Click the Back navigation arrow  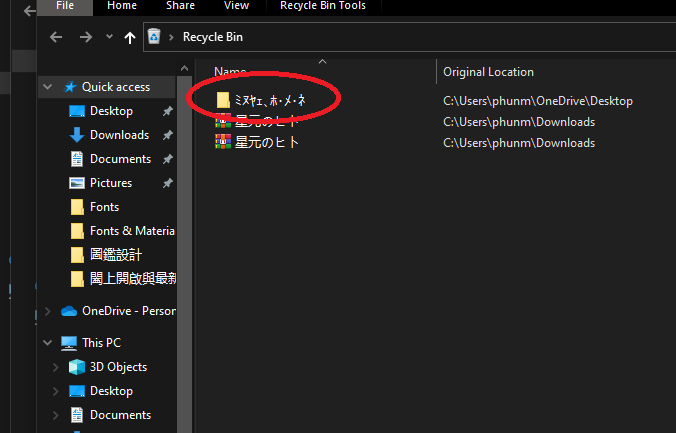coord(56,37)
